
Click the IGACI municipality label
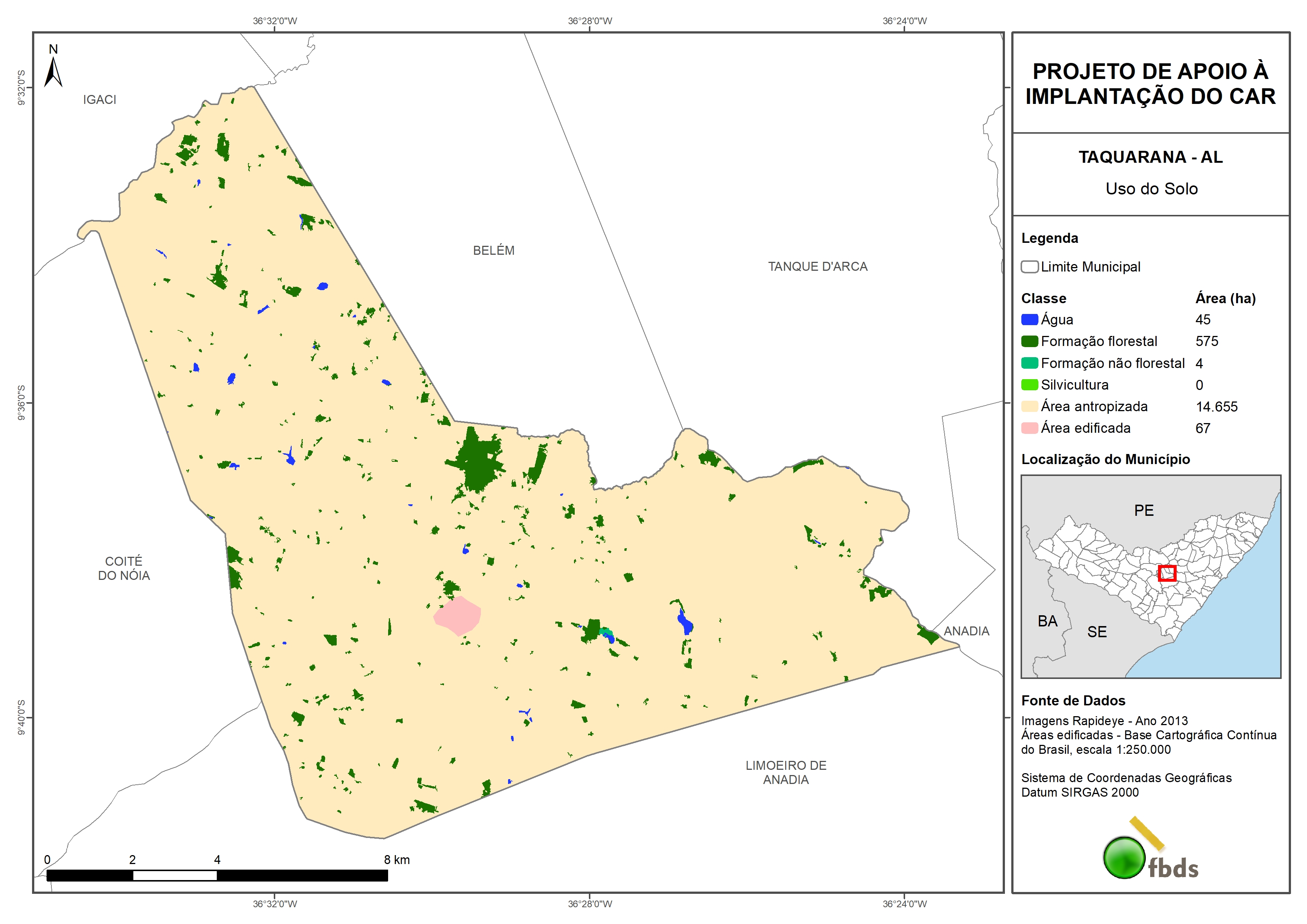99,100
